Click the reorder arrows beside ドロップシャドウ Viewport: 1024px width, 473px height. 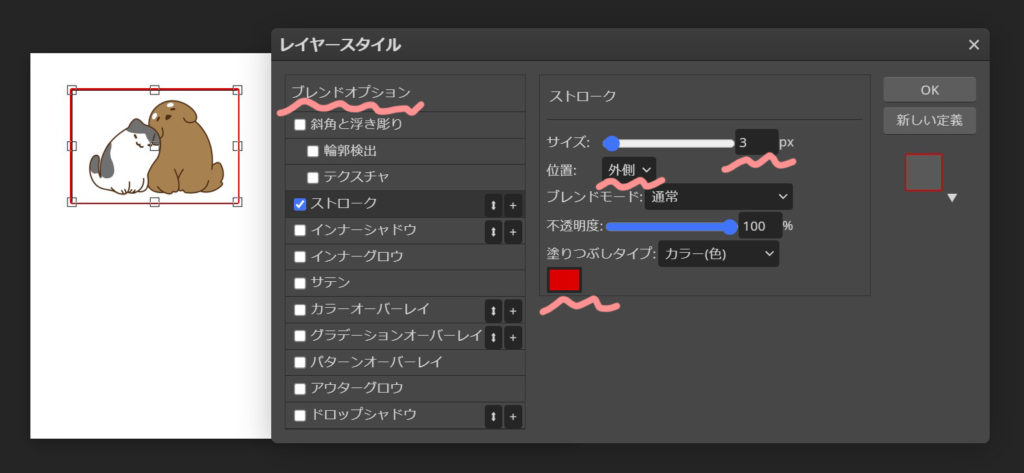tap(493, 416)
